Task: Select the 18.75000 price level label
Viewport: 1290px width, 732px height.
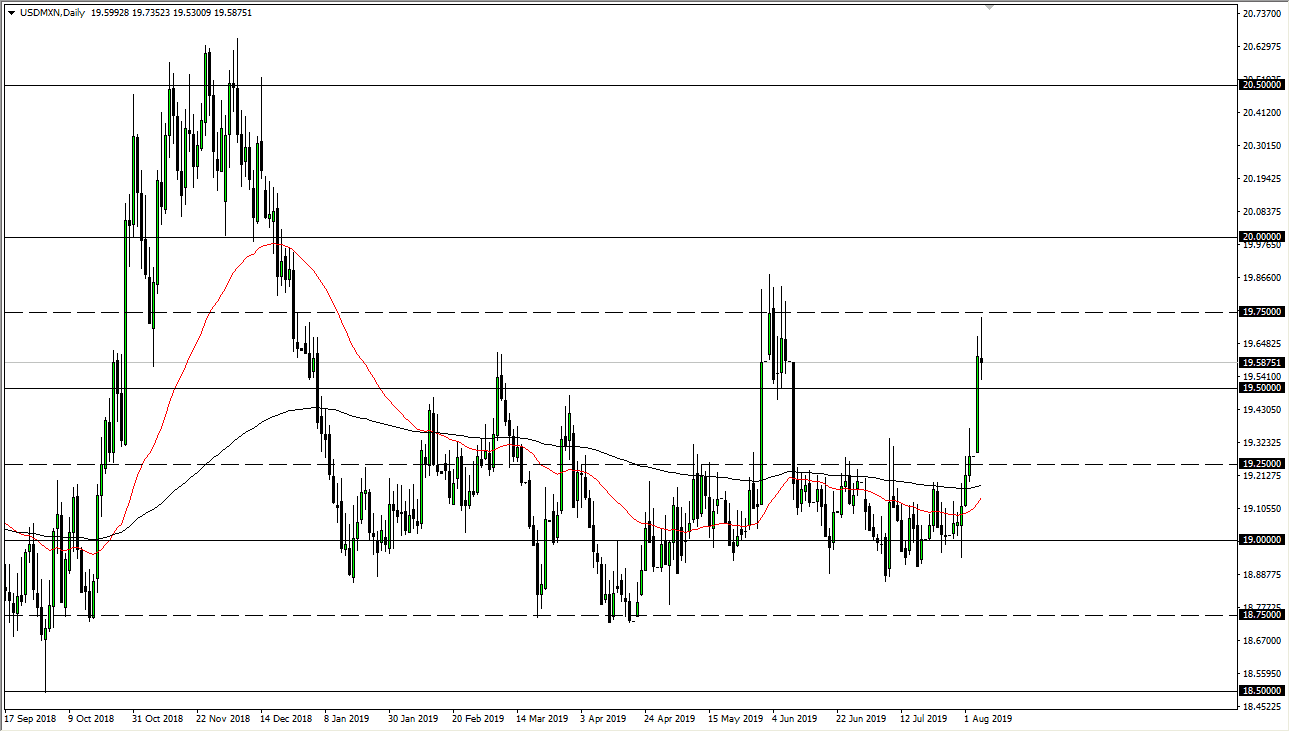Action: click(x=1263, y=615)
